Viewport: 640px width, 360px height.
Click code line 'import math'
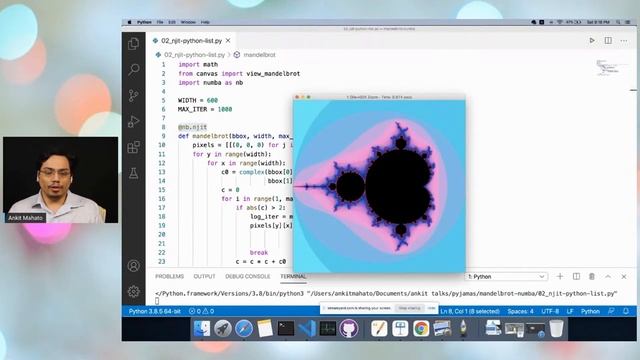tap(198, 64)
